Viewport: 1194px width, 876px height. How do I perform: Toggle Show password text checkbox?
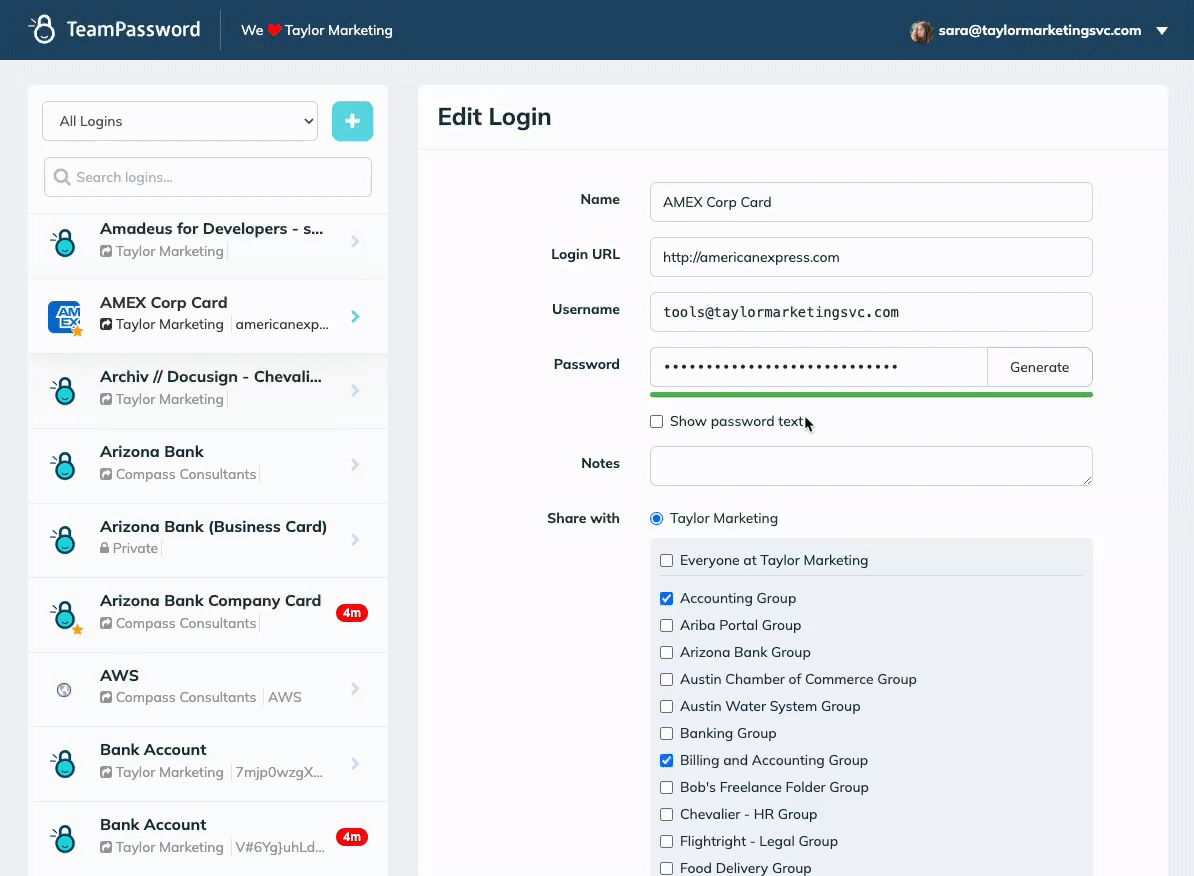pos(656,421)
